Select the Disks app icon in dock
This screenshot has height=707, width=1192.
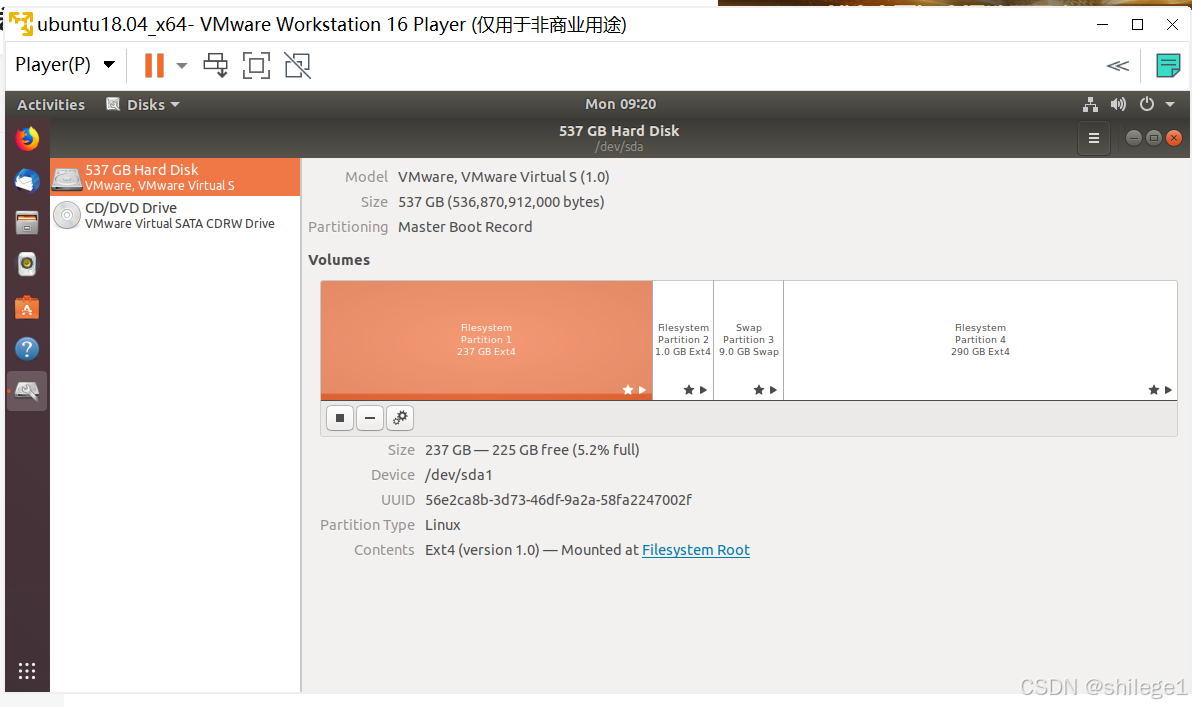[x=27, y=391]
